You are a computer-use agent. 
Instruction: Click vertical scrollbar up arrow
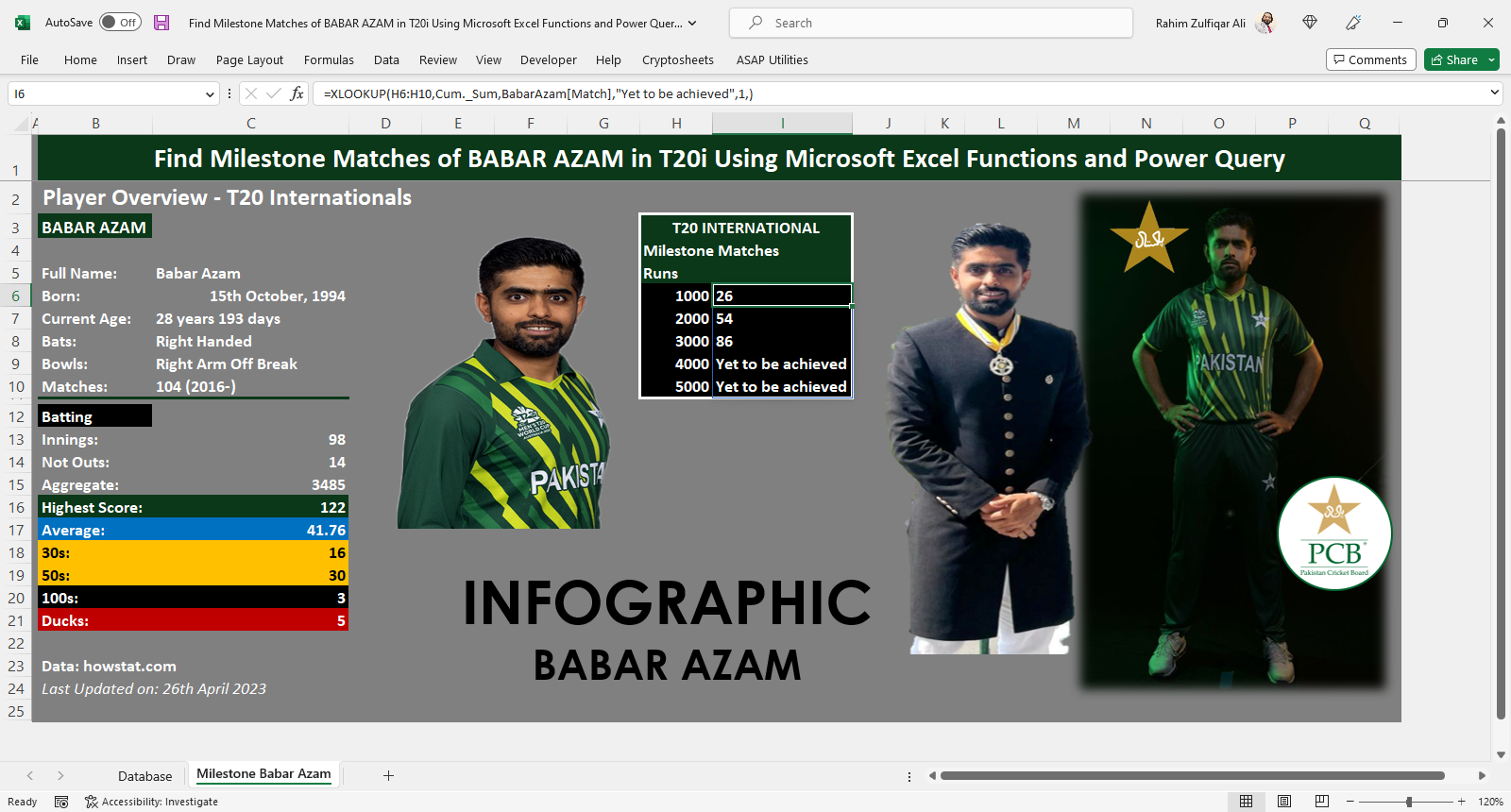1501,121
